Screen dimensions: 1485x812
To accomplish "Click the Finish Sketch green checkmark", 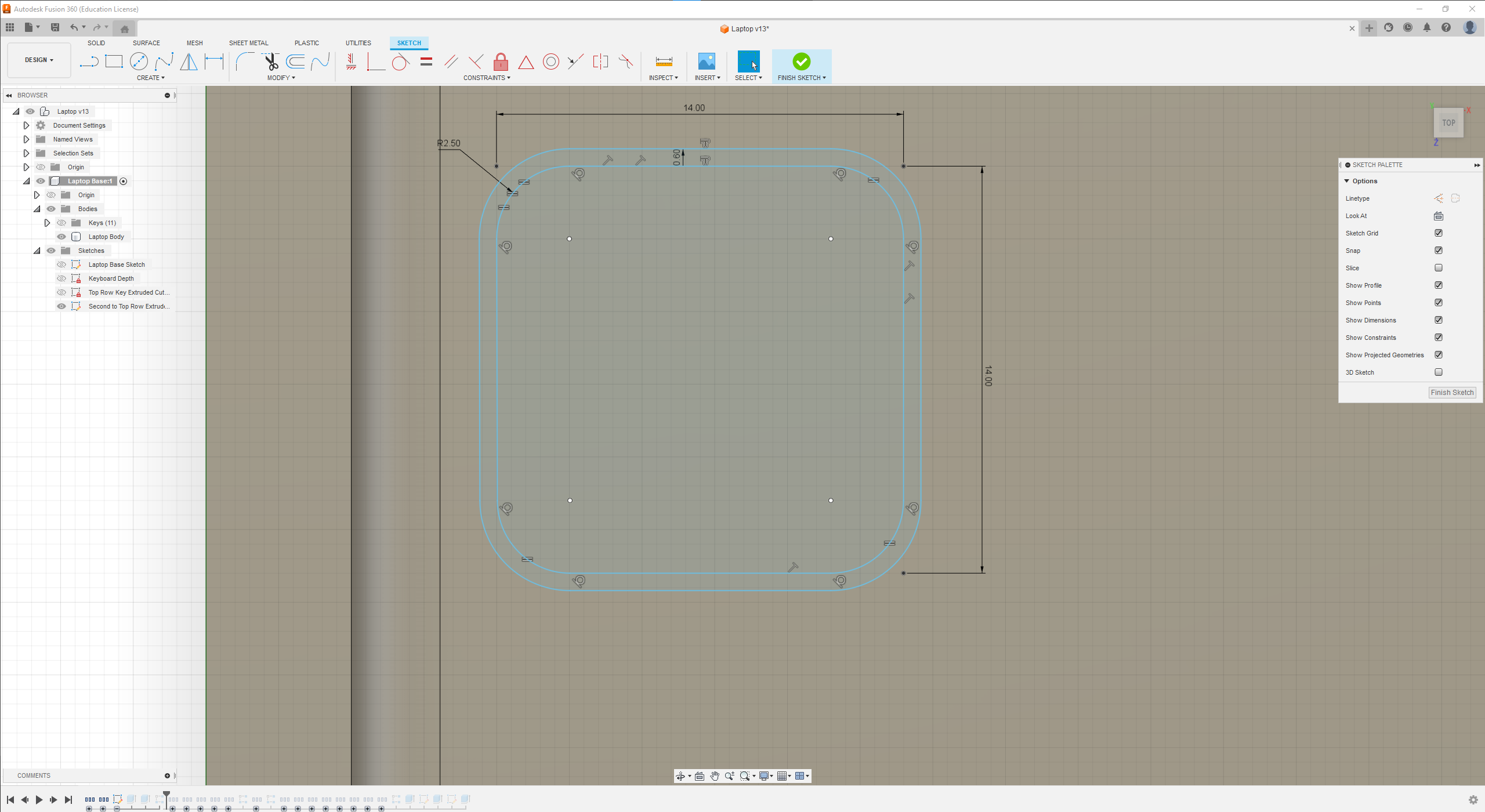I will click(x=801, y=61).
